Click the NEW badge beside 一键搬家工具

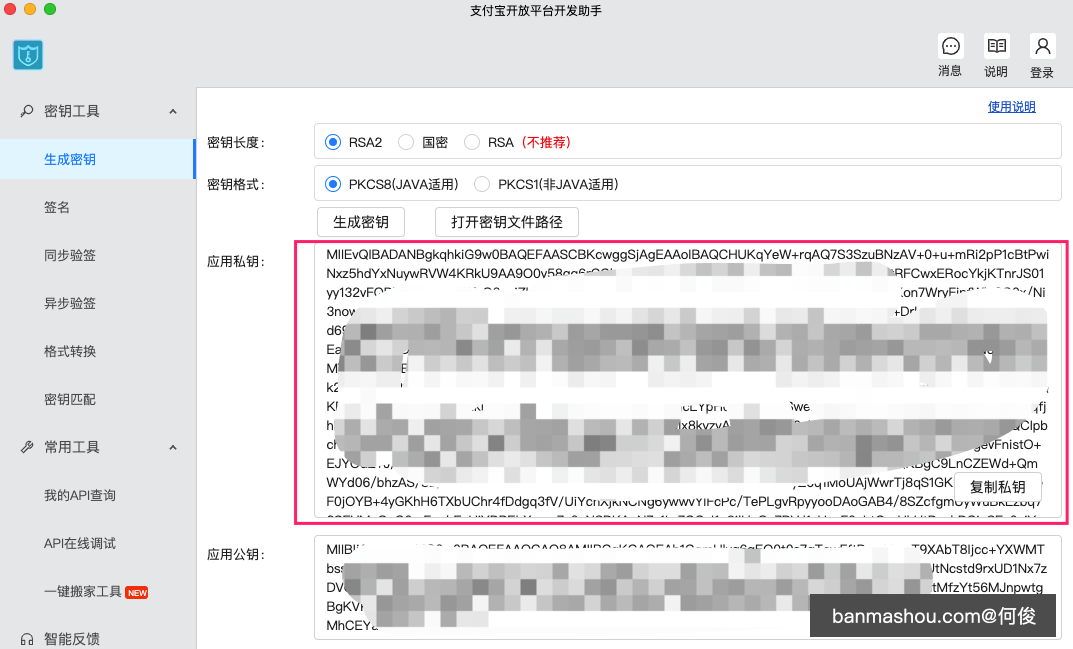pos(137,593)
